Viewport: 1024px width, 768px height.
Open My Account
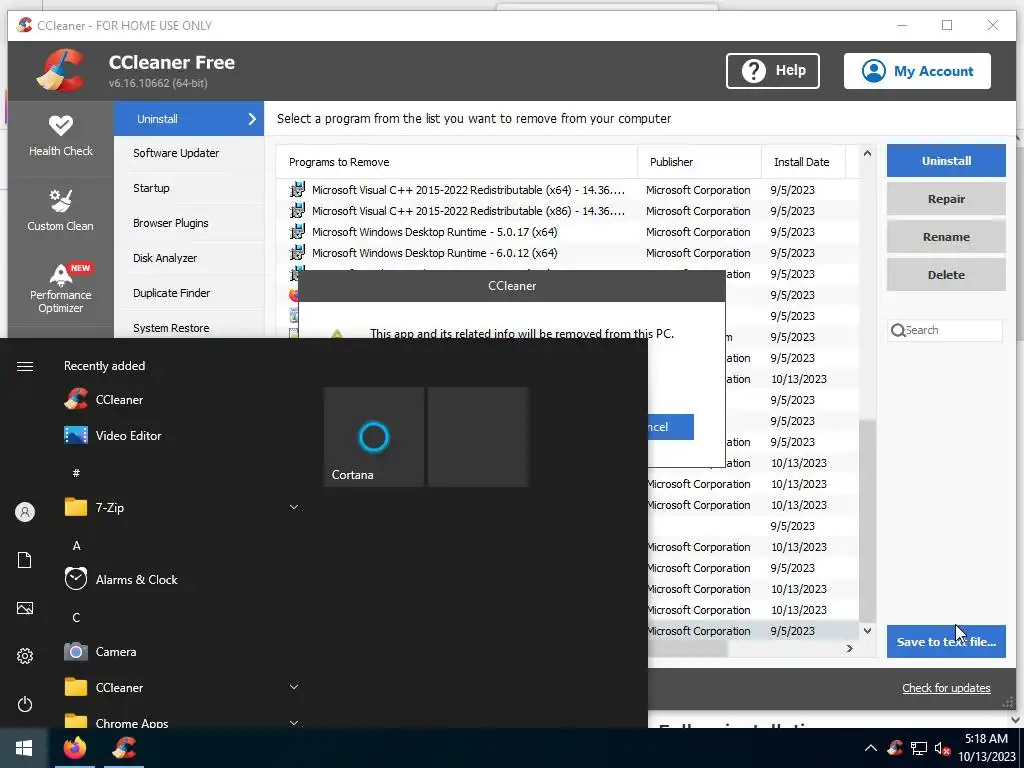tap(917, 71)
